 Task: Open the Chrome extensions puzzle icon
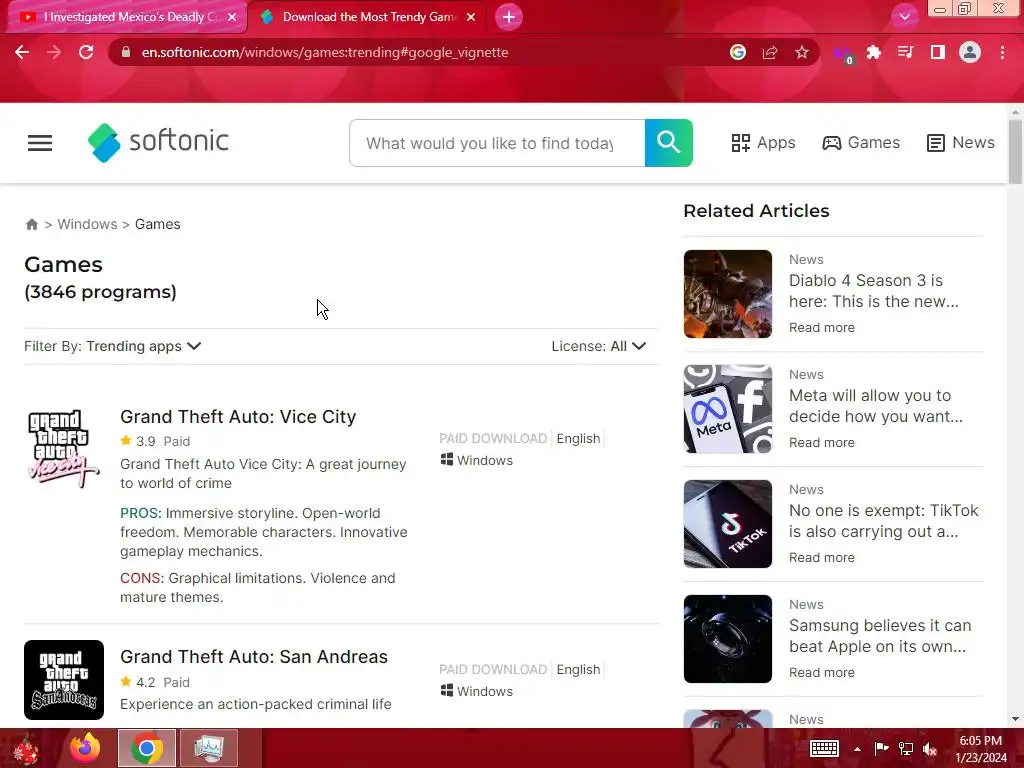(x=874, y=52)
